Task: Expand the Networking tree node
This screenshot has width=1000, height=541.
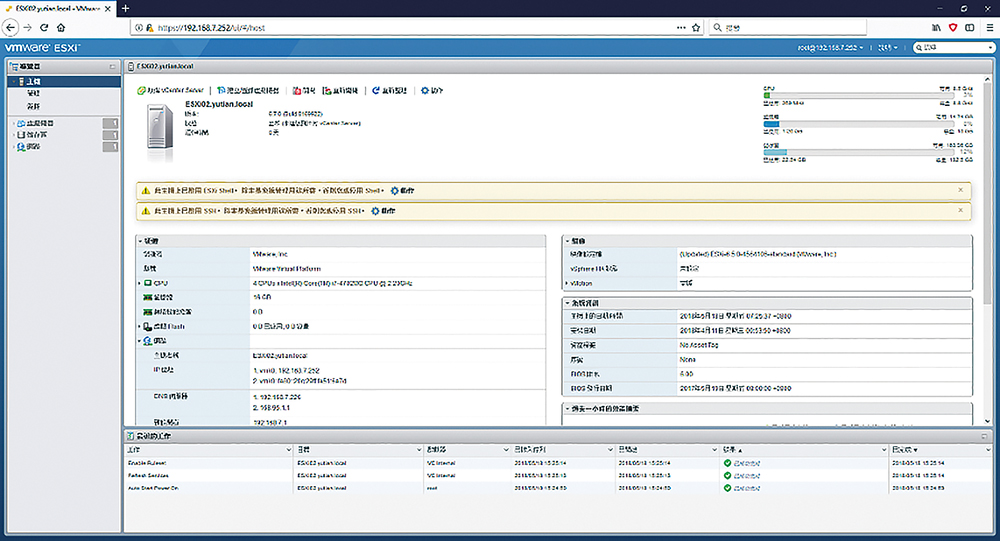Action: coord(13,147)
